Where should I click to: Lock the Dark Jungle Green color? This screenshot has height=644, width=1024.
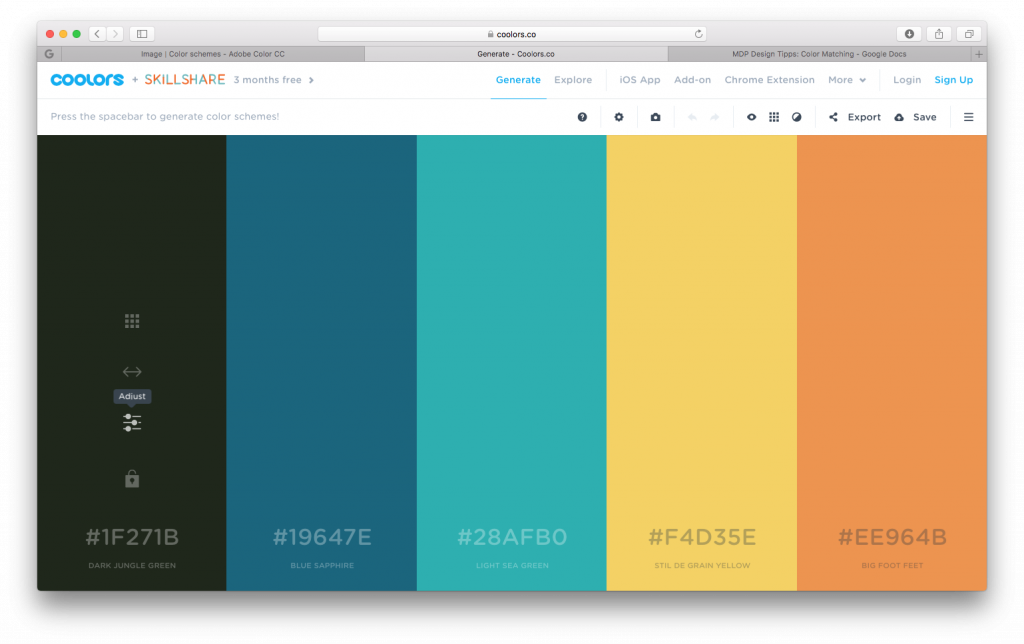131,479
